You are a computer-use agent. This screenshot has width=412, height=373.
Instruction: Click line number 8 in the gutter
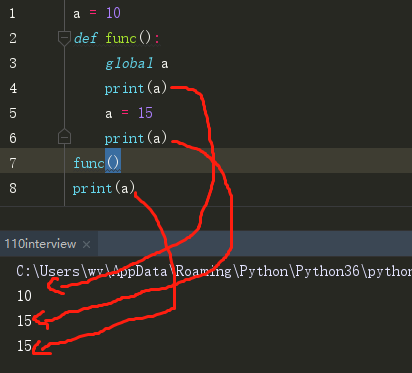(x=13, y=188)
